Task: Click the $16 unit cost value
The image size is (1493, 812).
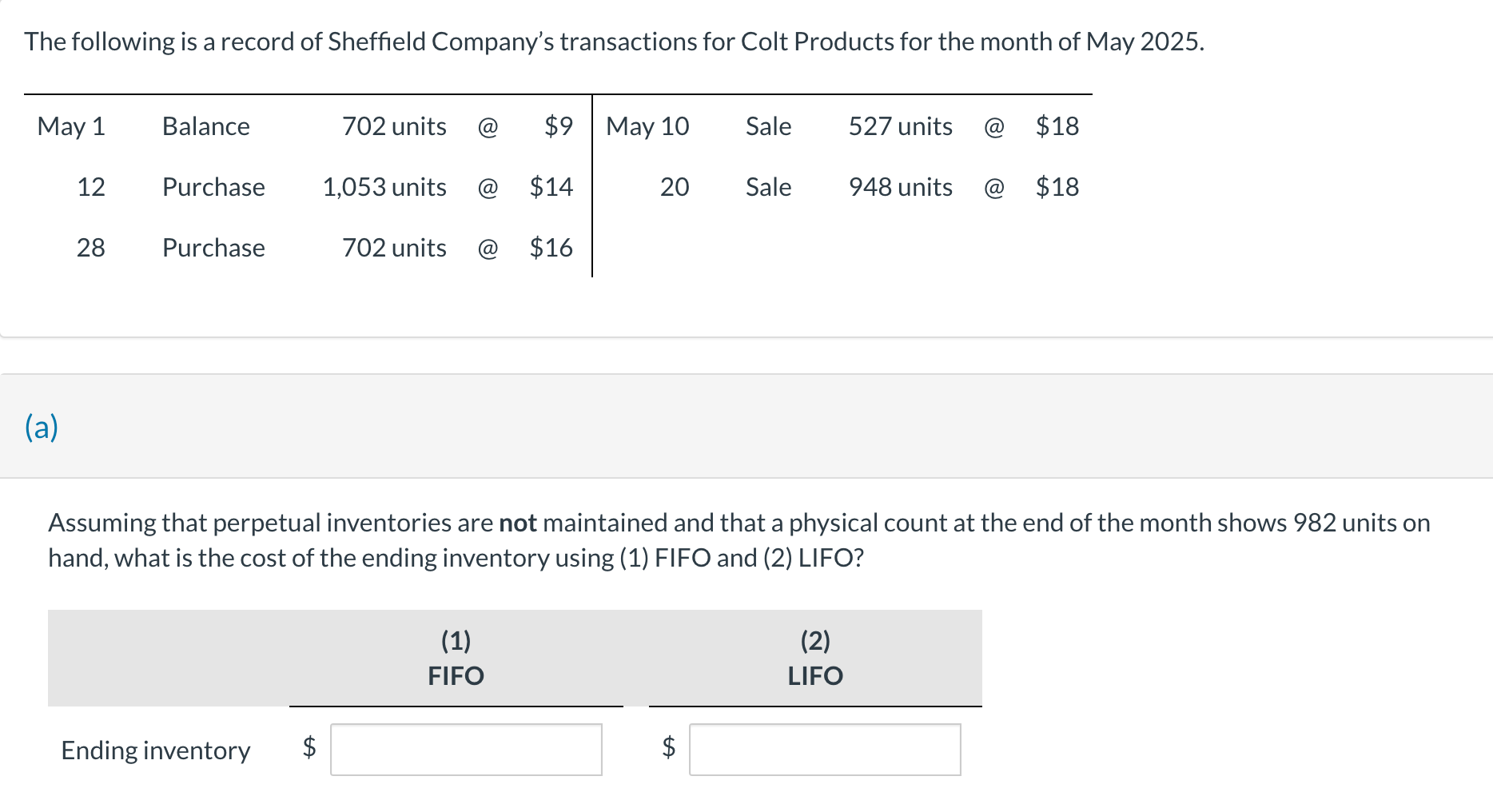Action: (551, 248)
